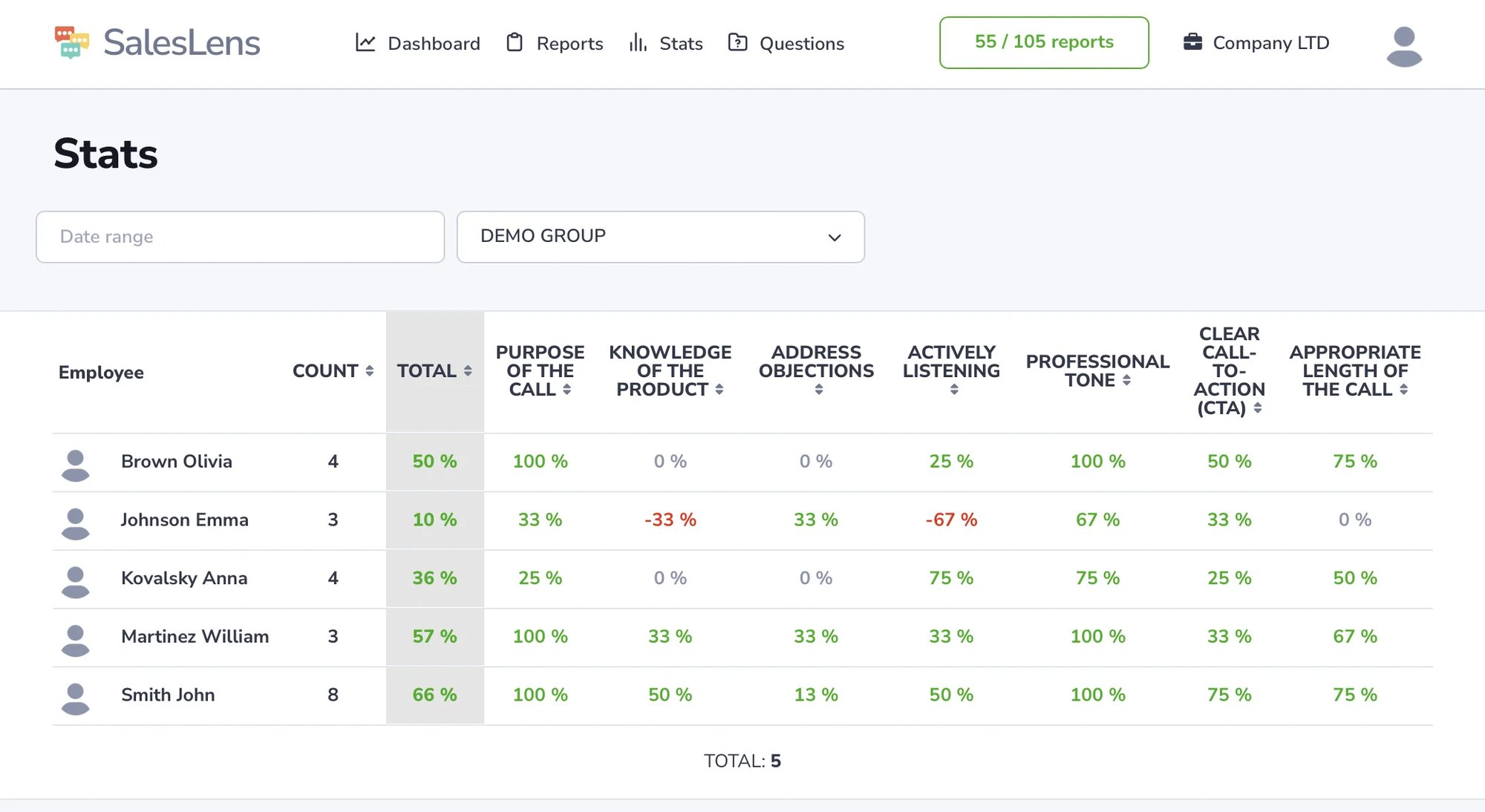Viewport: 1485px width, 812px height.
Task: Click the SalesLens logo icon
Action: [x=72, y=42]
